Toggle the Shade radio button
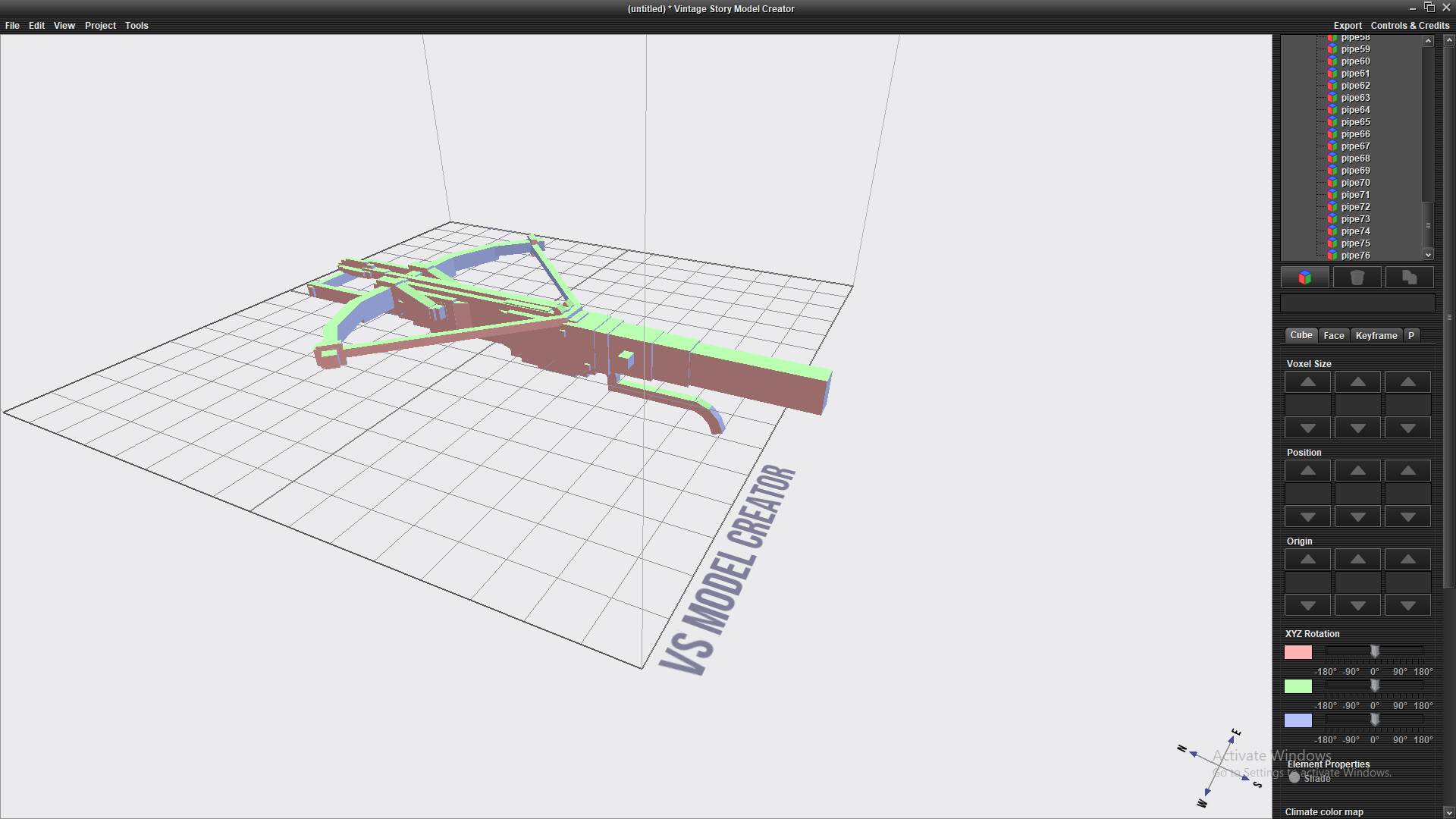The width and height of the screenshot is (1456, 819). [x=1294, y=777]
